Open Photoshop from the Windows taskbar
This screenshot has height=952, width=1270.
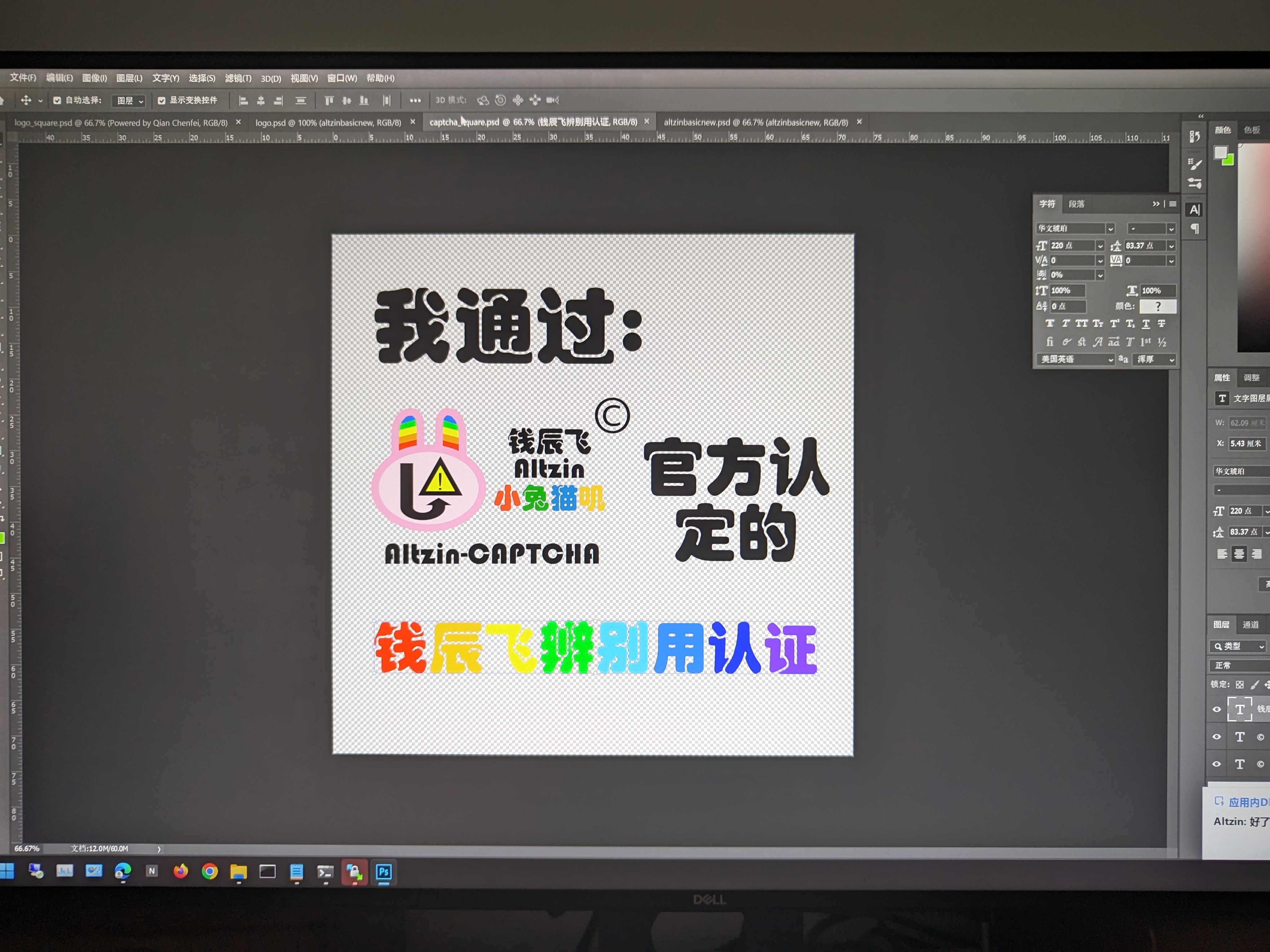(384, 872)
